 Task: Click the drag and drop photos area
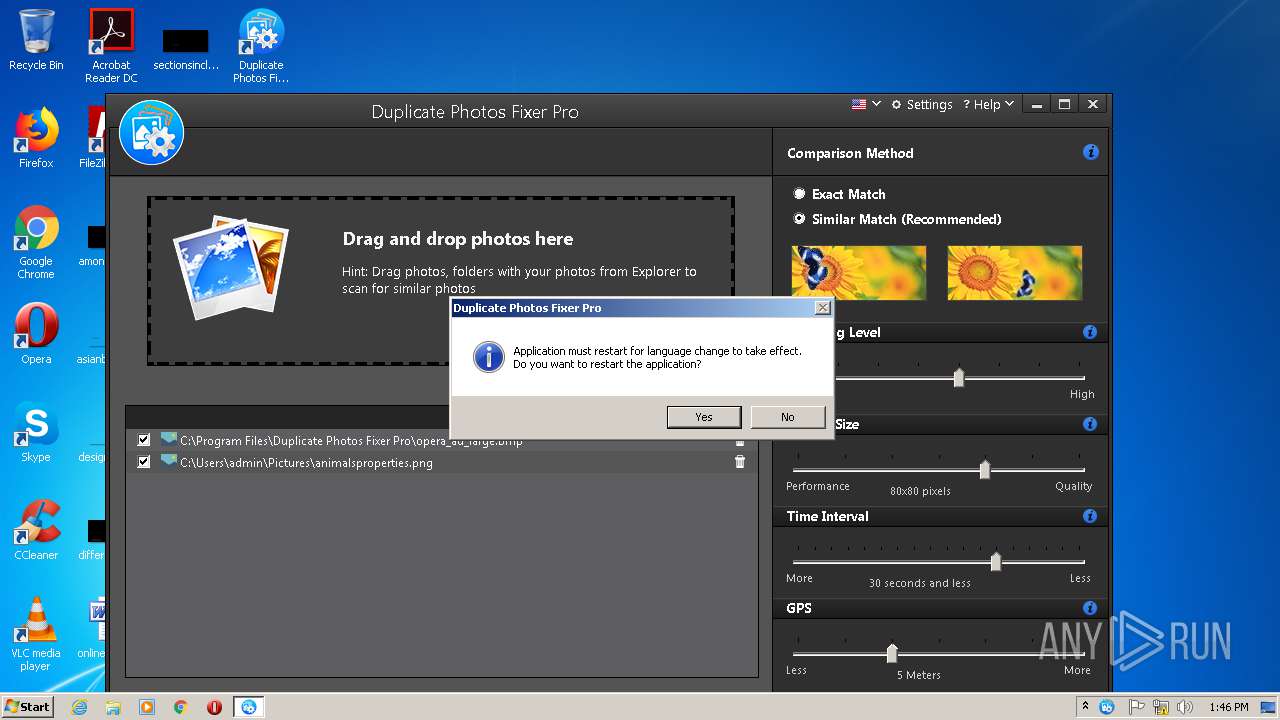pos(441,280)
